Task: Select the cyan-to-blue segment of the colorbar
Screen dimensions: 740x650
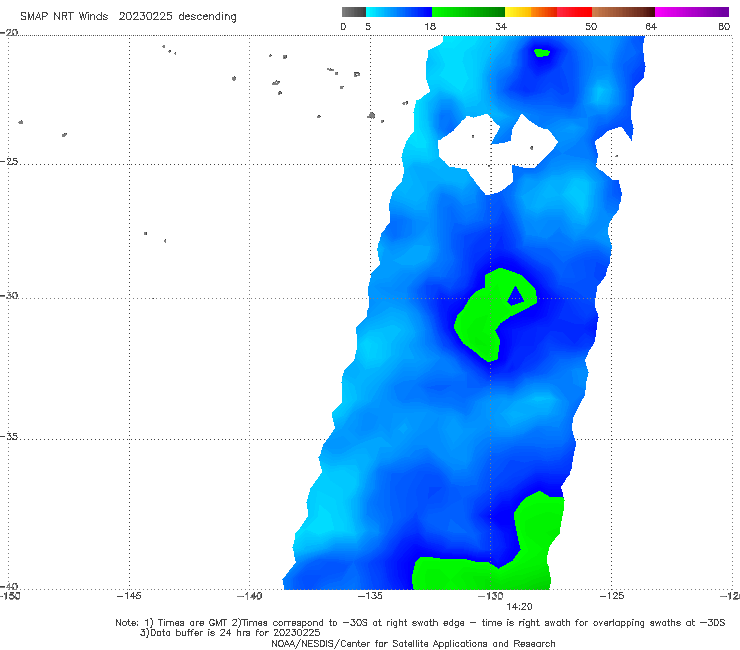Action: click(399, 12)
